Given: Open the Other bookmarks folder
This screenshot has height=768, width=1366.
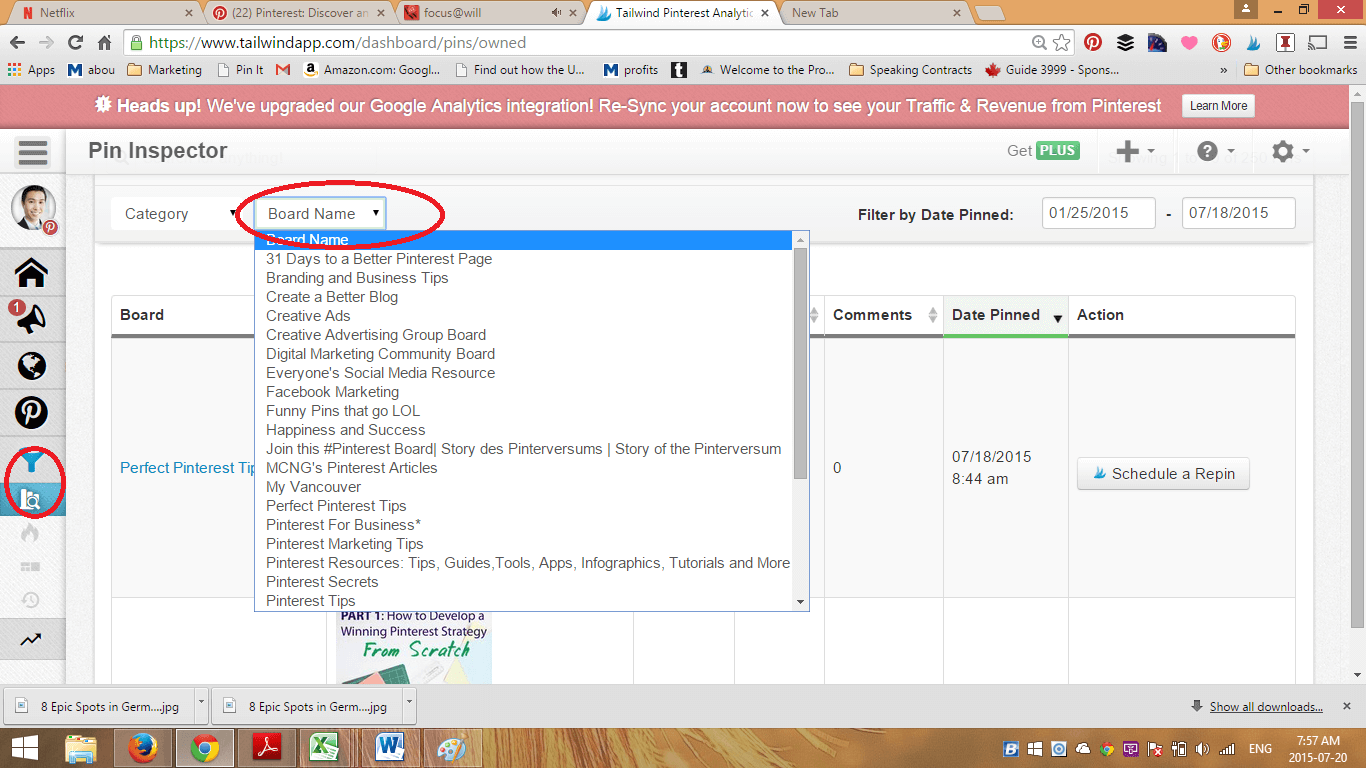Looking at the screenshot, I should (1301, 70).
